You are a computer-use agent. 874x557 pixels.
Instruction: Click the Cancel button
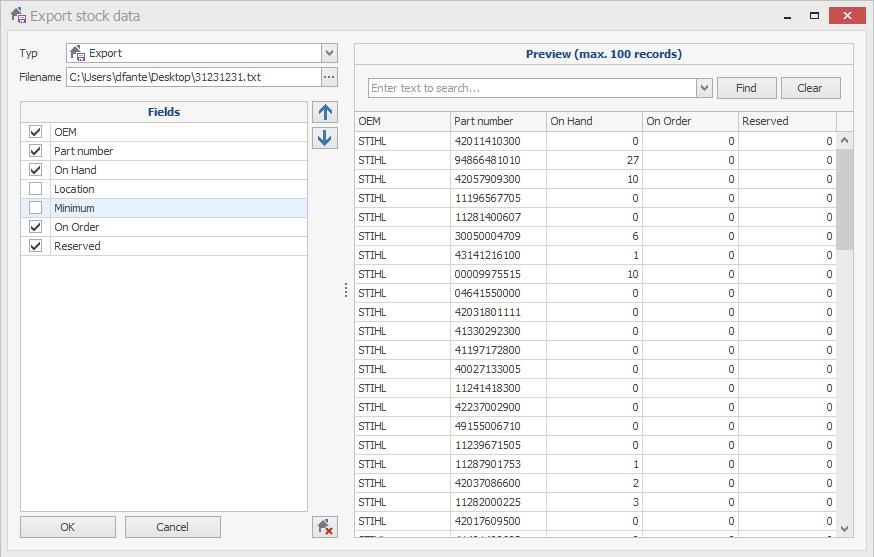(x=173, y=527)
